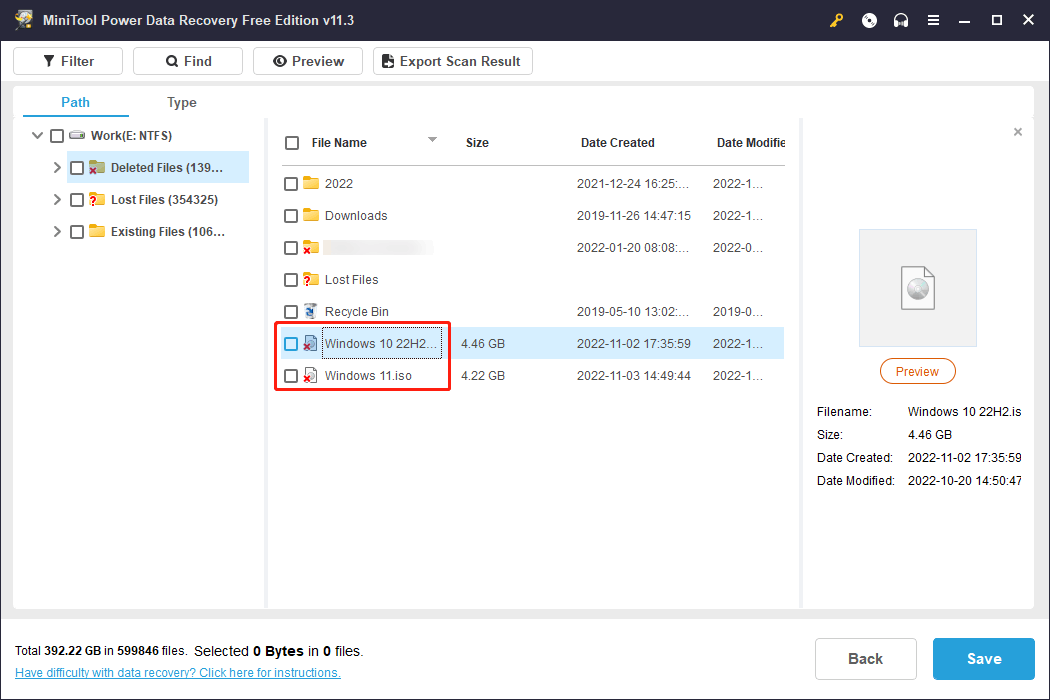Click the headphones support icon
Viewport: 1050px width, 700px height.
click(x=901, y=21)
